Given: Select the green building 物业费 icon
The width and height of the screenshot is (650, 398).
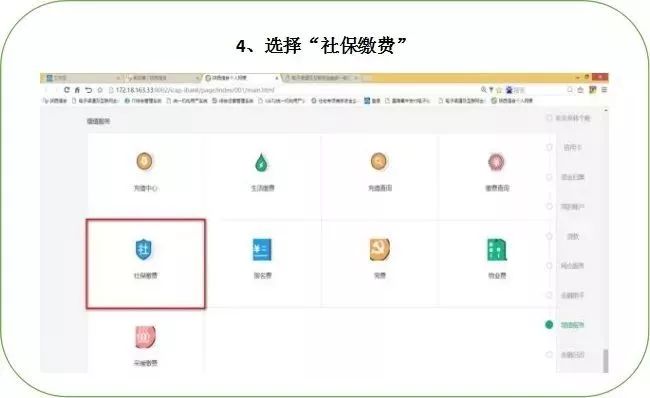Looking at the screenshot, I should coord(497,250).
